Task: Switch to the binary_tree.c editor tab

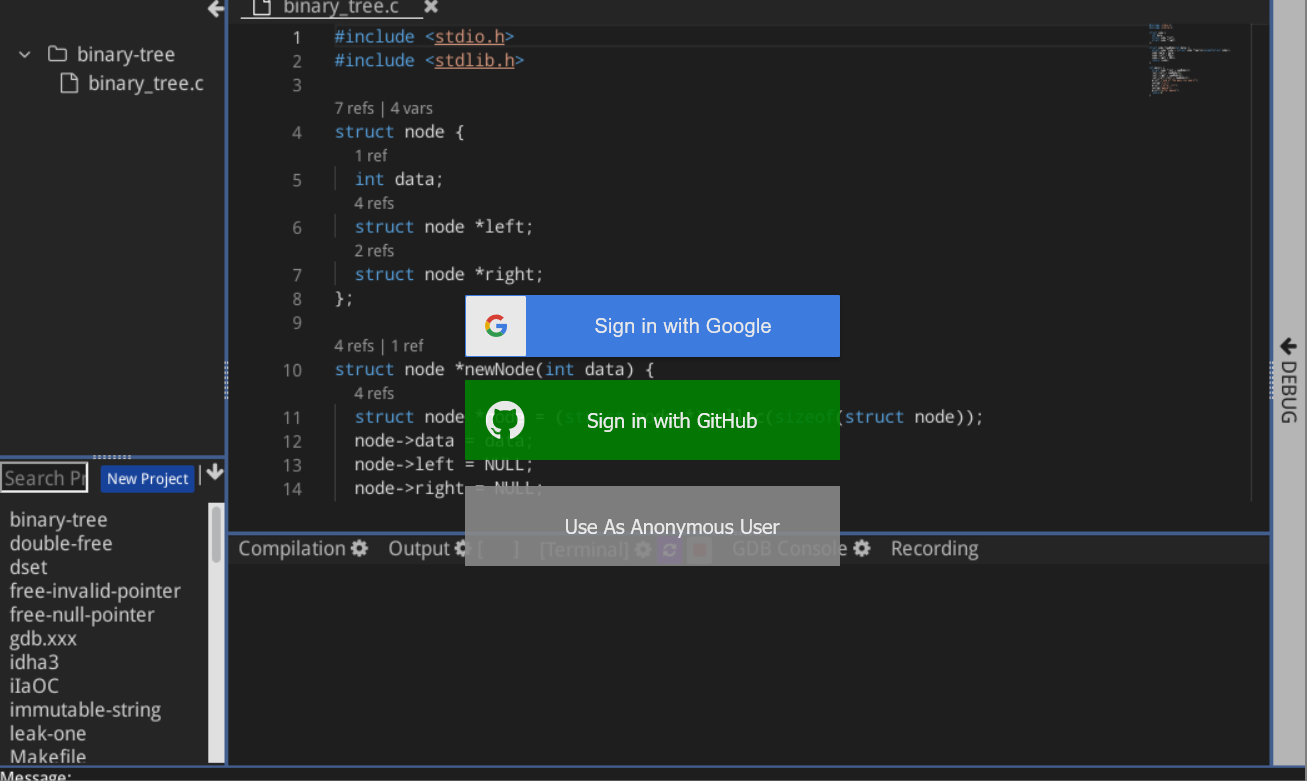Action: 340,8
